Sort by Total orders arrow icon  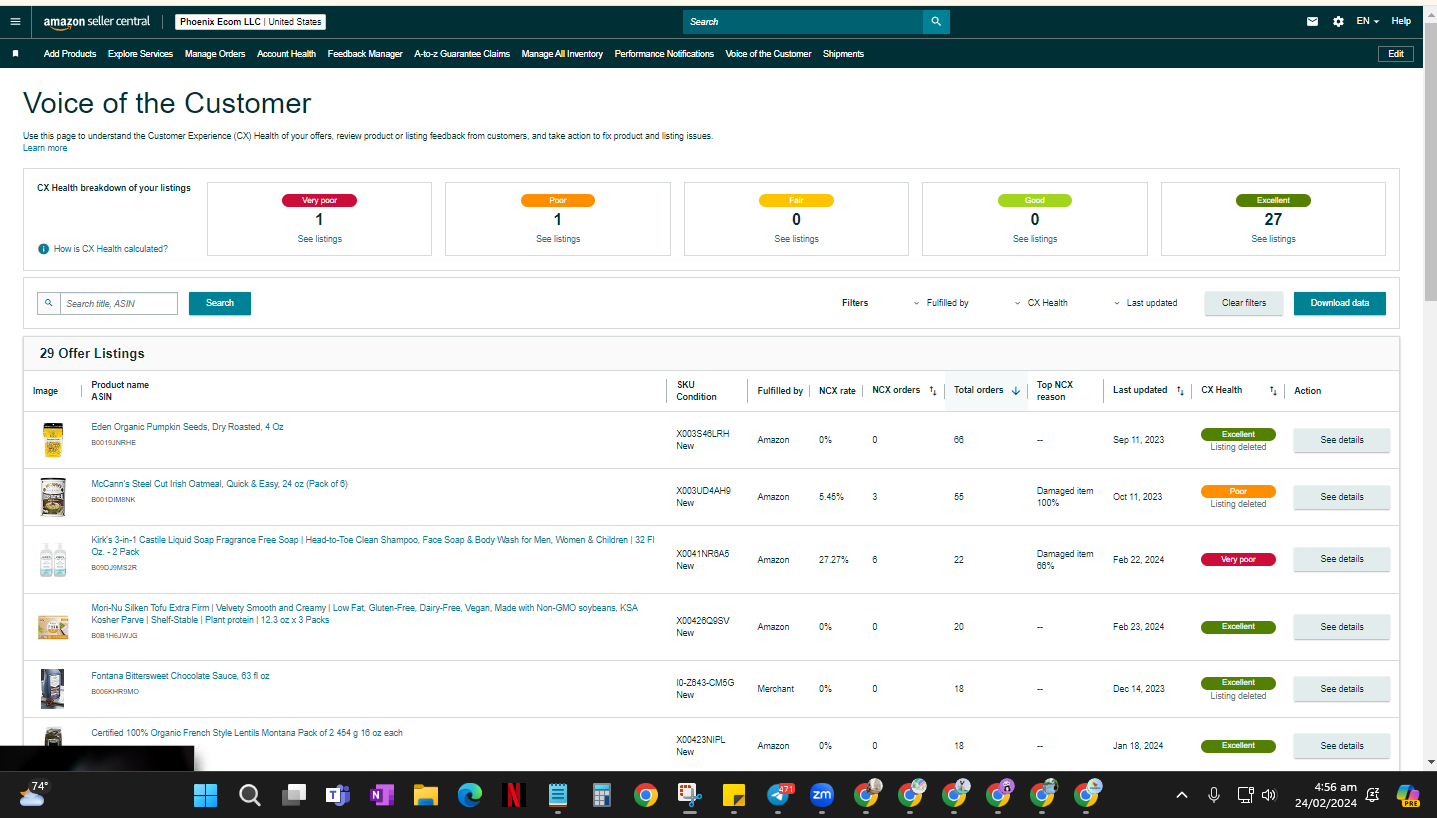1016,390
